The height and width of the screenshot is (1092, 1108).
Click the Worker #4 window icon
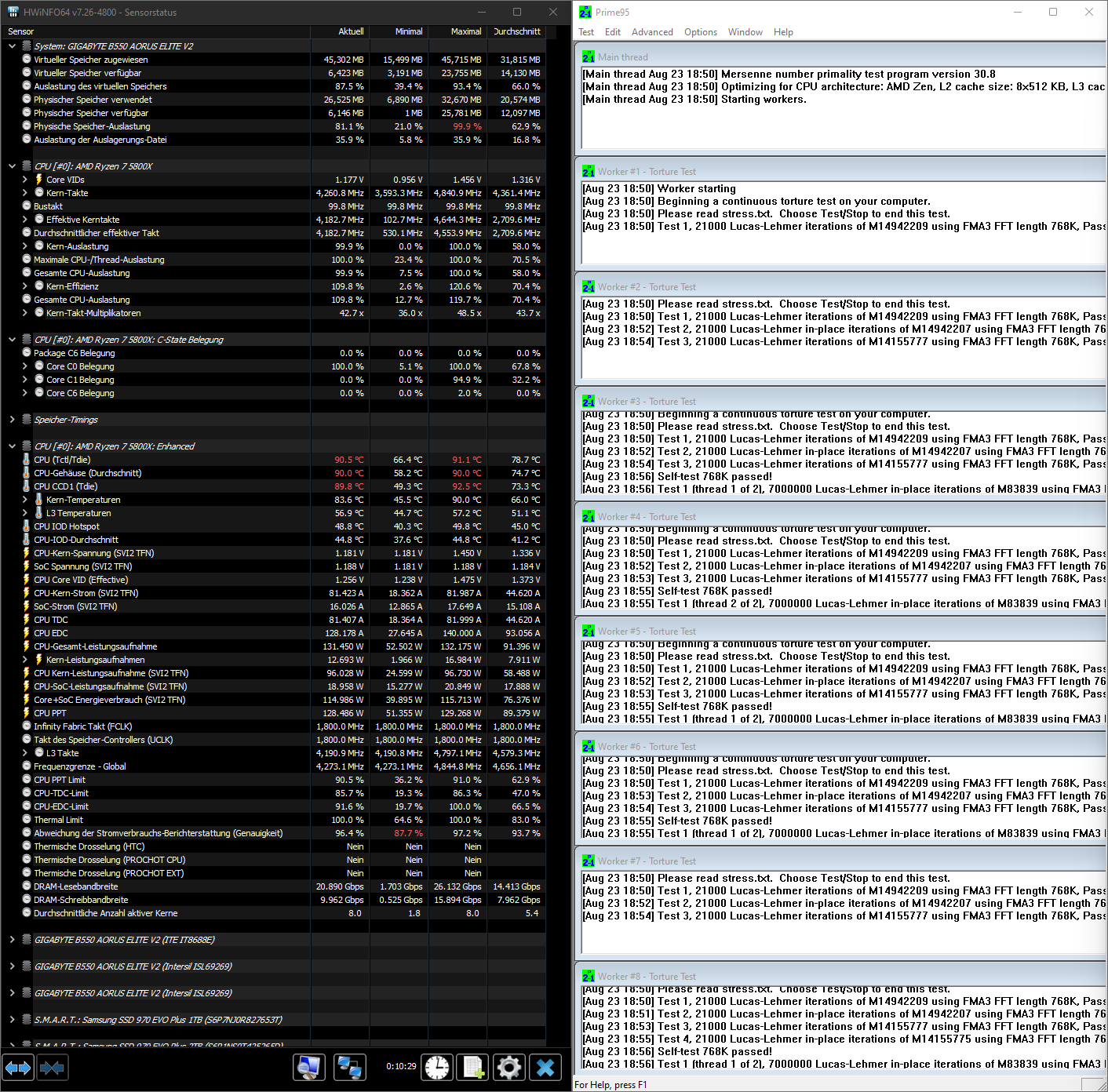click(589, 516)
